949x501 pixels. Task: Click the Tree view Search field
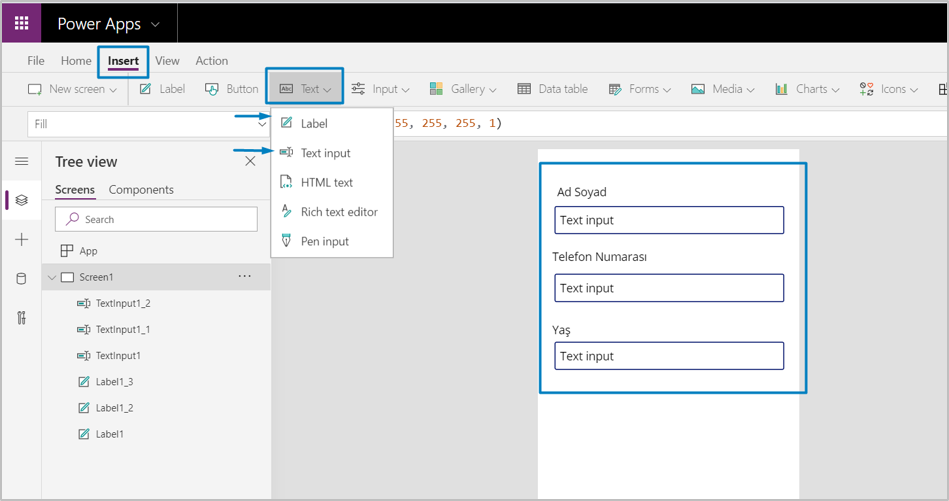pyautogui.click(x=156, y=219)
